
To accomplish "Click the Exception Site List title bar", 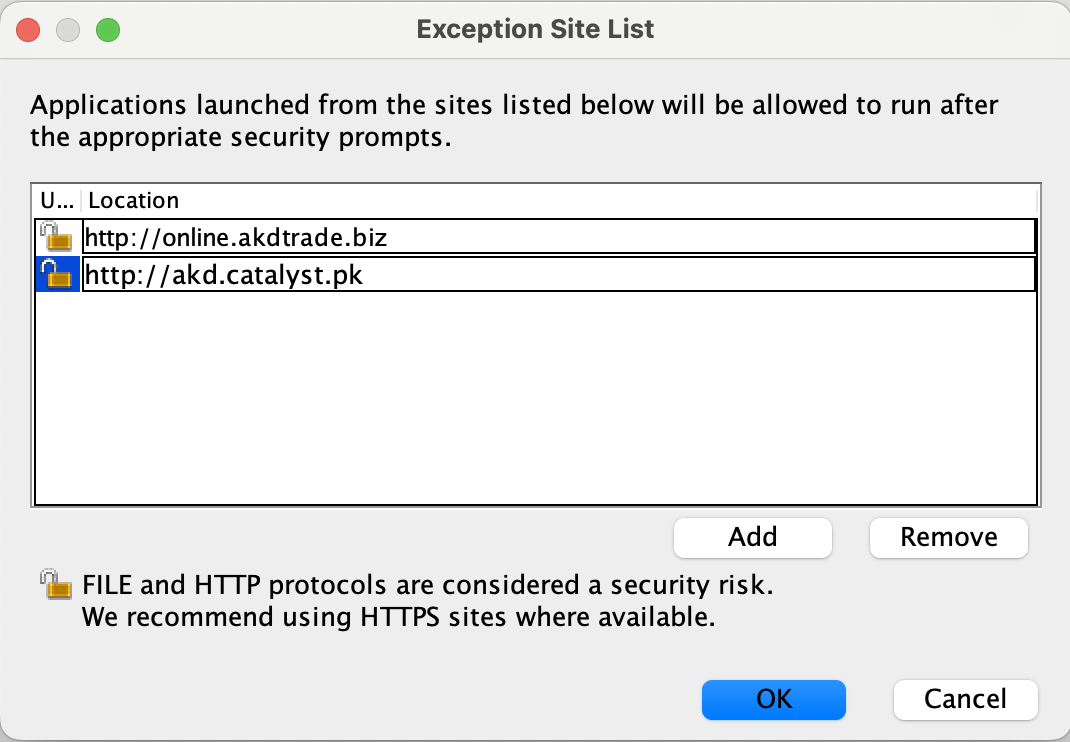I will (x=535, y=29).
